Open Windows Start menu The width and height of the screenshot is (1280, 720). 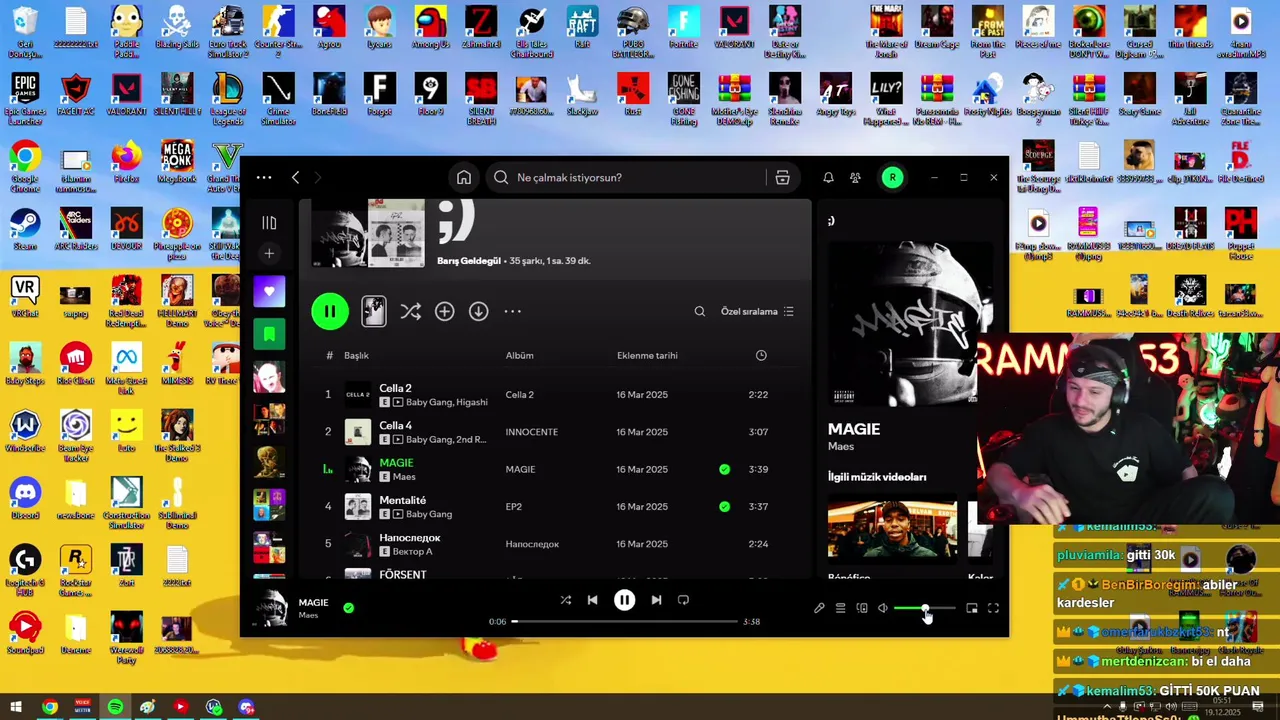tap(15, 707)
